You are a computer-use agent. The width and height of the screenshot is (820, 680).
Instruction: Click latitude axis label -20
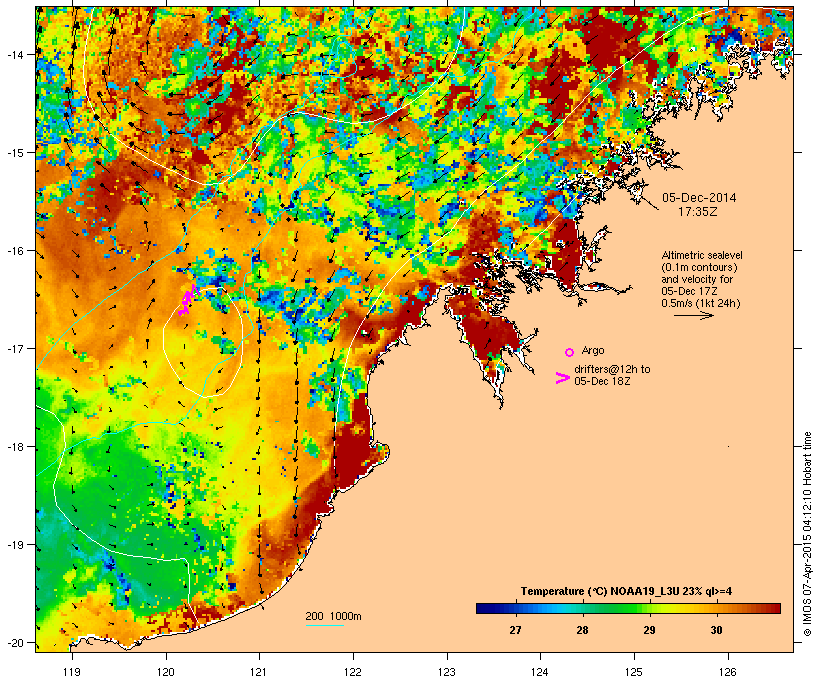14,642
